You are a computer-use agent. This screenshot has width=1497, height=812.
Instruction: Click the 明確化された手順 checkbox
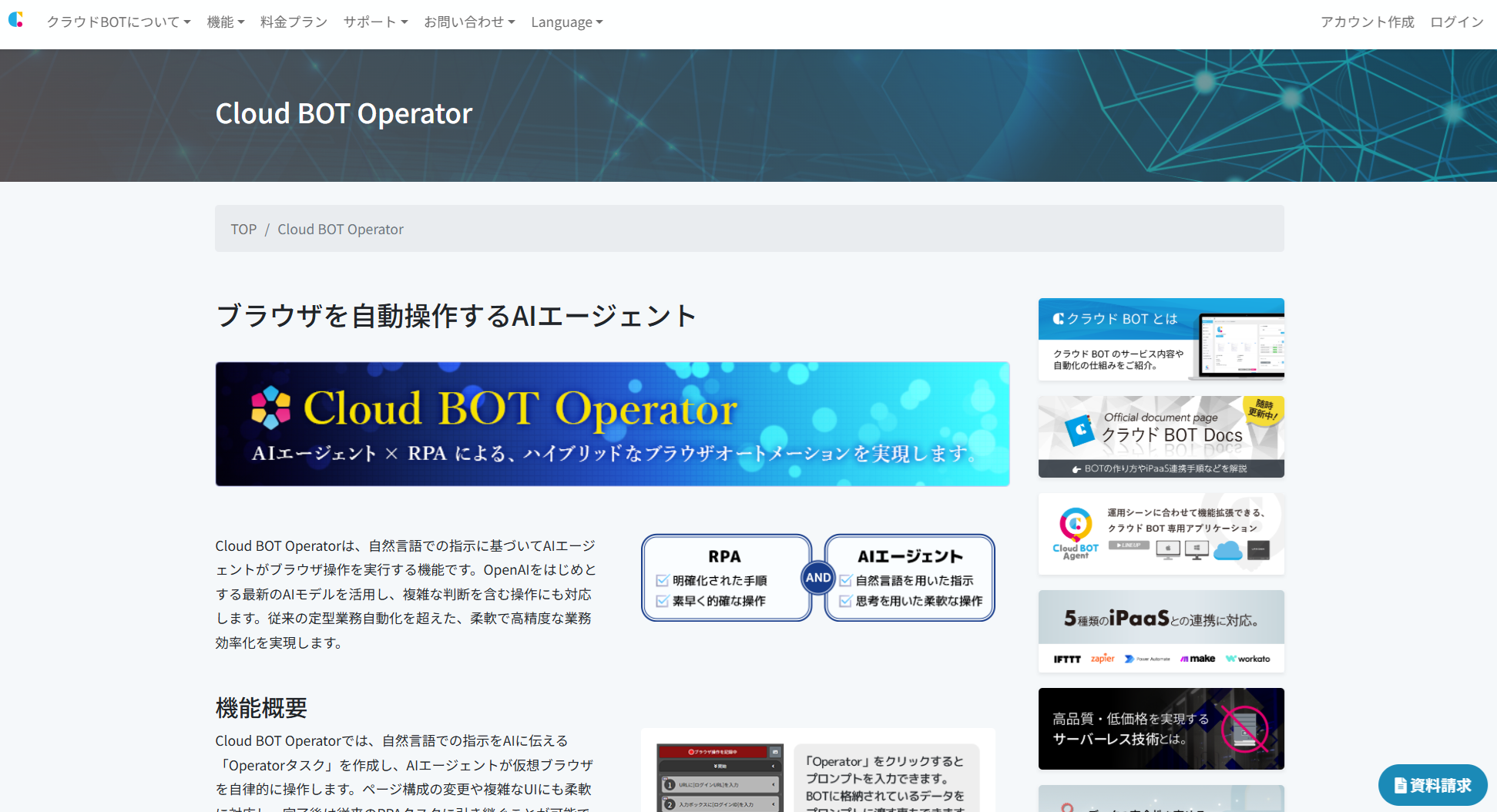click(x=662, y=580)
